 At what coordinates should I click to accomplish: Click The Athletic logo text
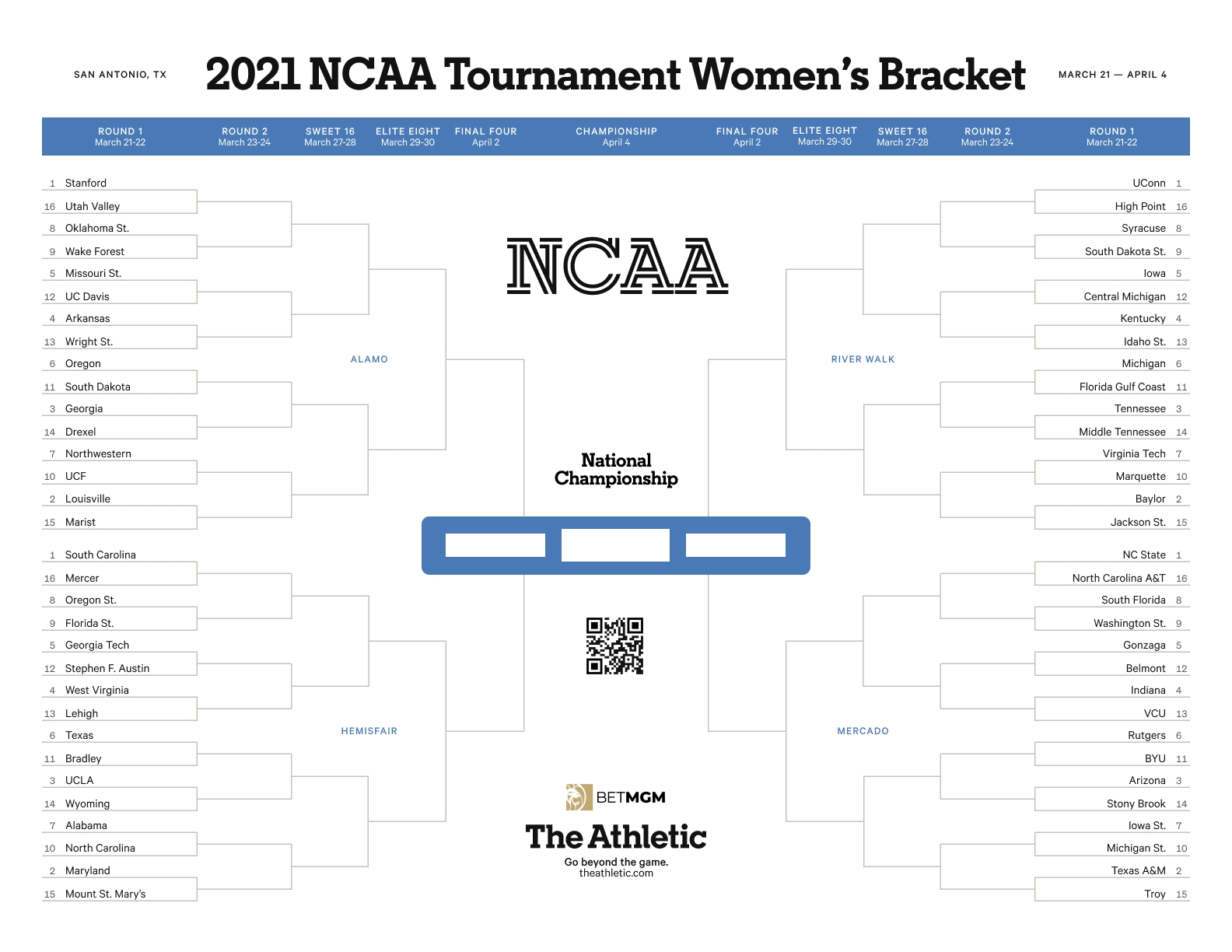tap(616, 838)
